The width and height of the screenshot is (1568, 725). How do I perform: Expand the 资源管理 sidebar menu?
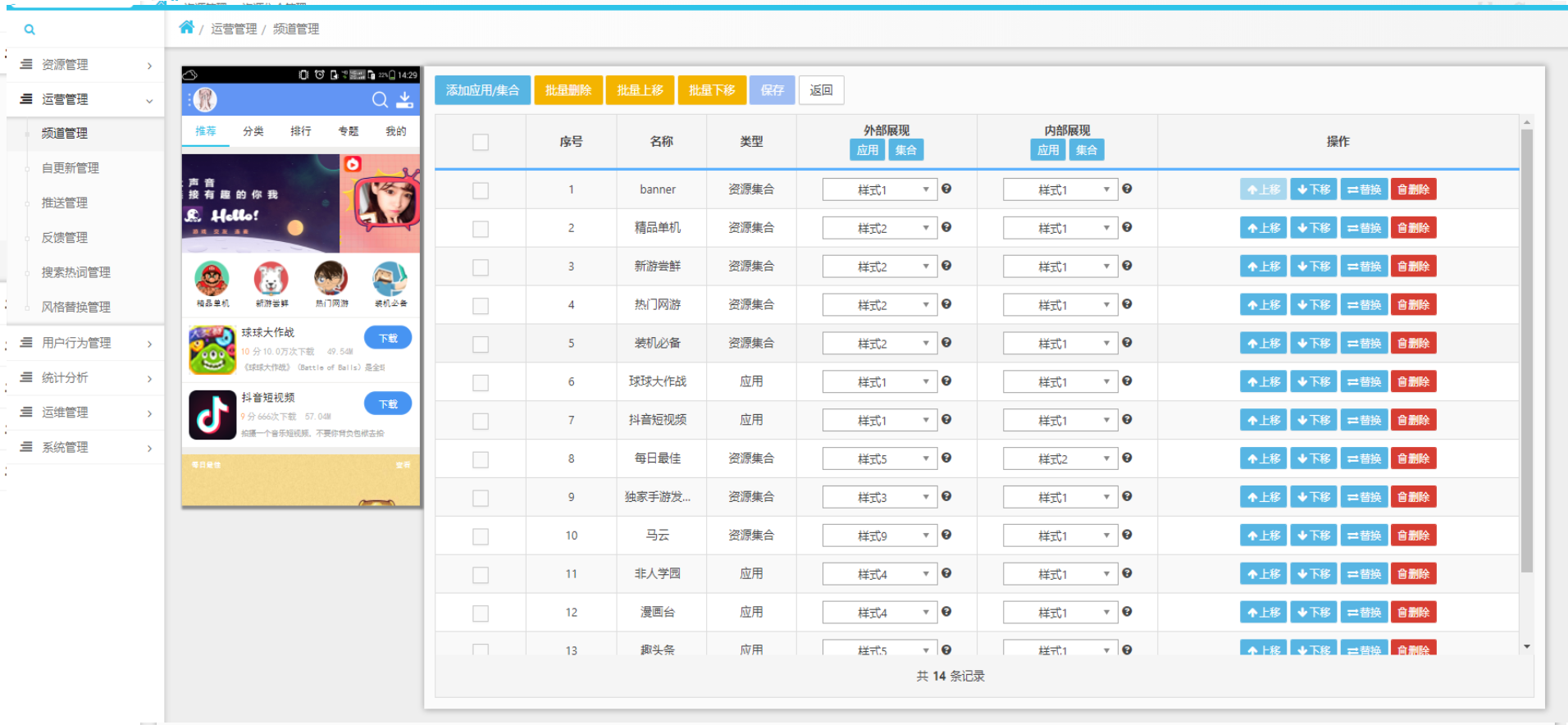(85, 65)
